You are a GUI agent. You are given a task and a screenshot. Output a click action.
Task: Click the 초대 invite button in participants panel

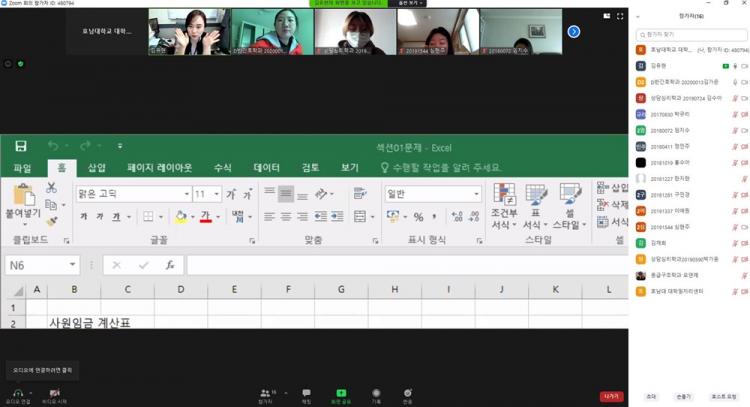click(x=651, y=396)
